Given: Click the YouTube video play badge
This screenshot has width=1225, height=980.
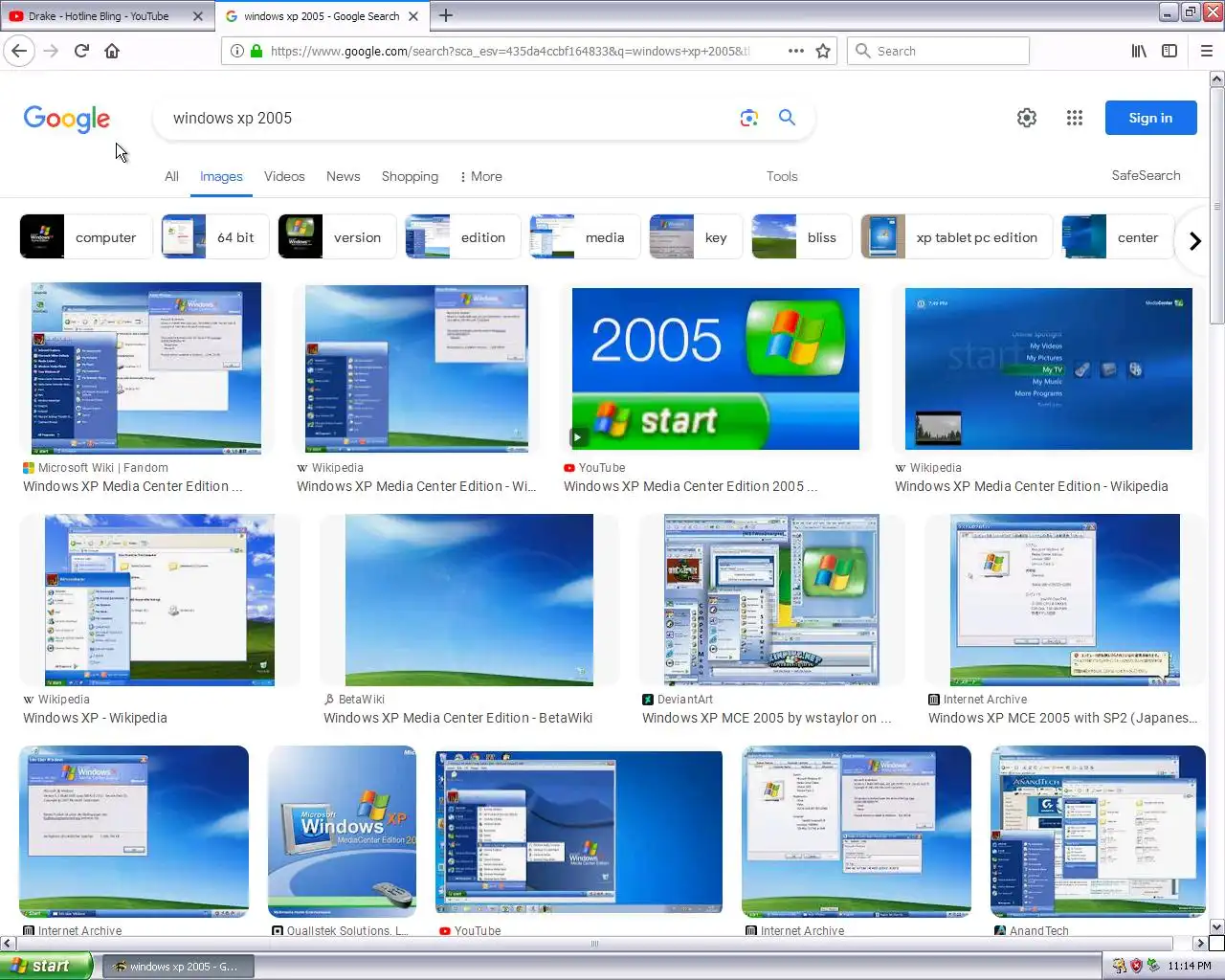Looking at the screenshot, I should (x=578, y=437).
